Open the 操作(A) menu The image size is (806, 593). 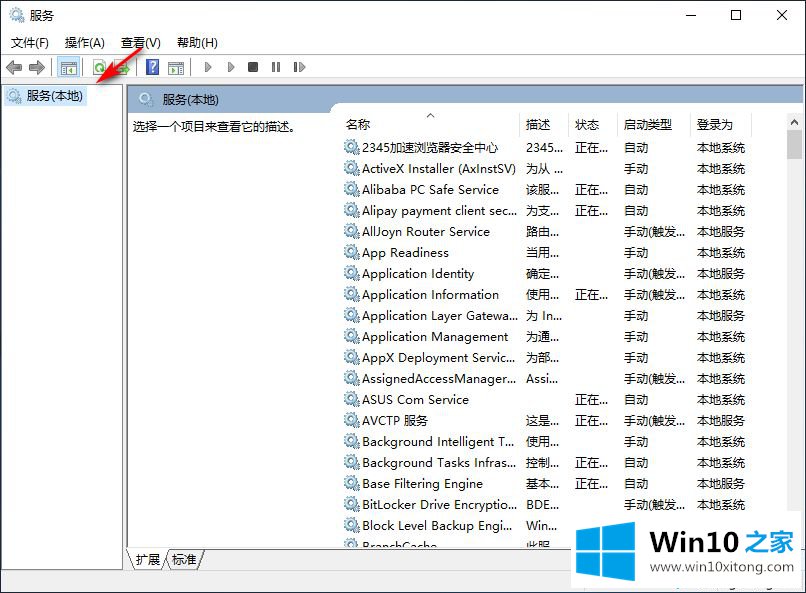pyautogui.click(x=84, y=42)
